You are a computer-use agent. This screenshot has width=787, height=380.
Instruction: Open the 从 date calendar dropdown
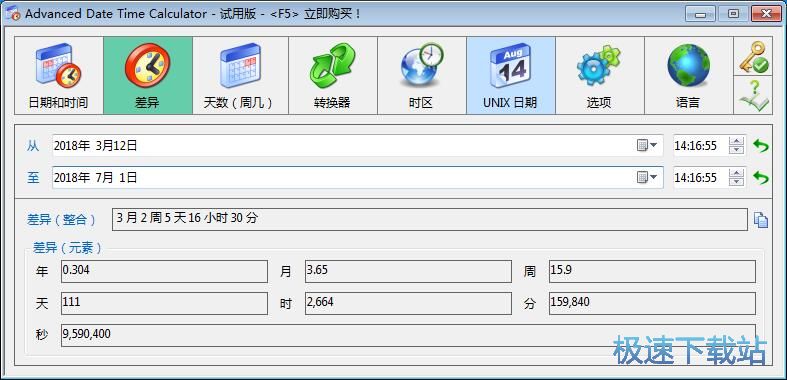coord(647,146)
